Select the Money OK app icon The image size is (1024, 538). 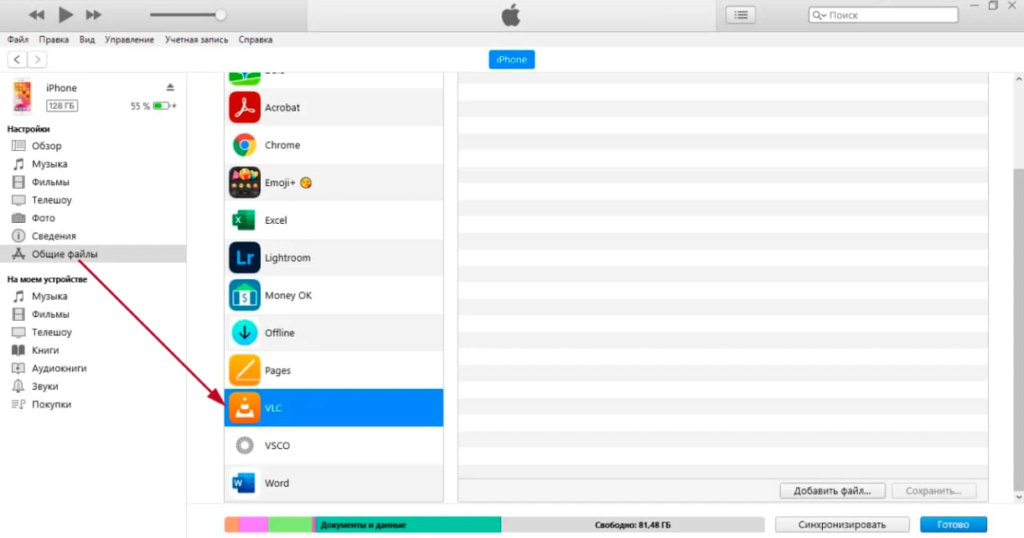click(244, 295)
